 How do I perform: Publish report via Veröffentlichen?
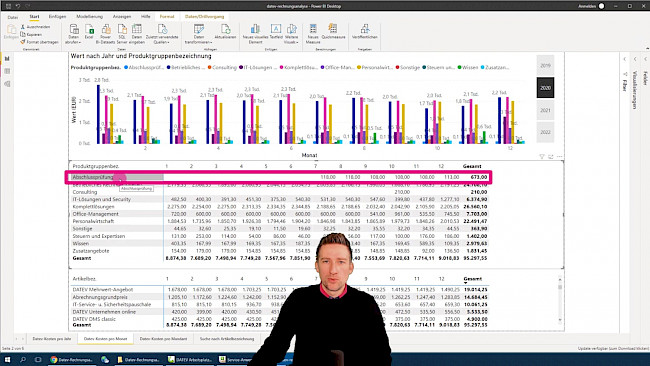tap(365, 32)
